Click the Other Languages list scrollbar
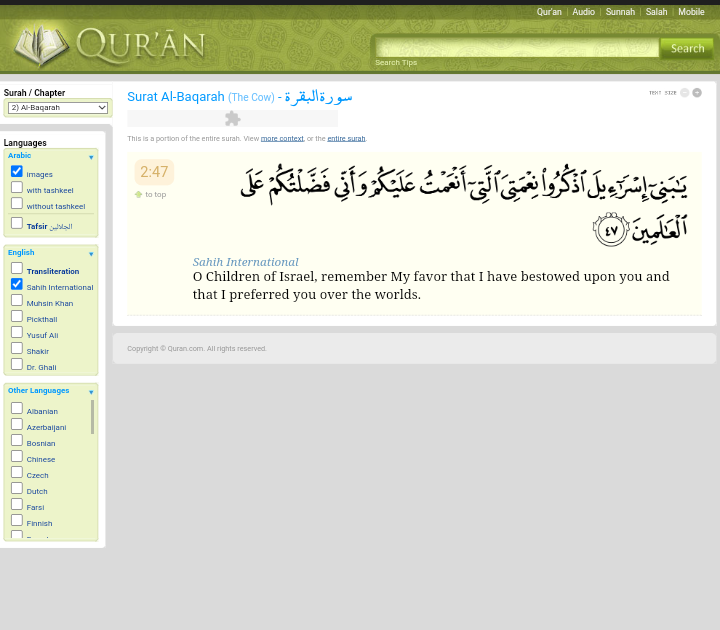720x630 pixels. tap(92, 417)
